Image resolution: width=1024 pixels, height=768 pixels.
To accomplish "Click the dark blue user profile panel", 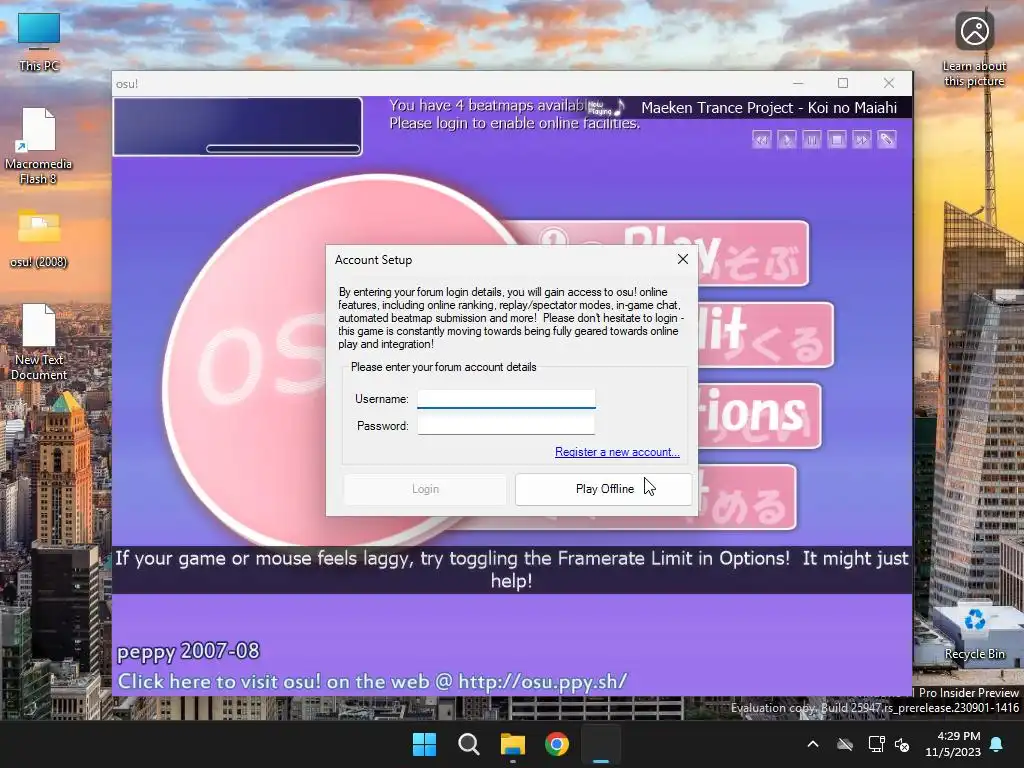I will click(238, 126).
